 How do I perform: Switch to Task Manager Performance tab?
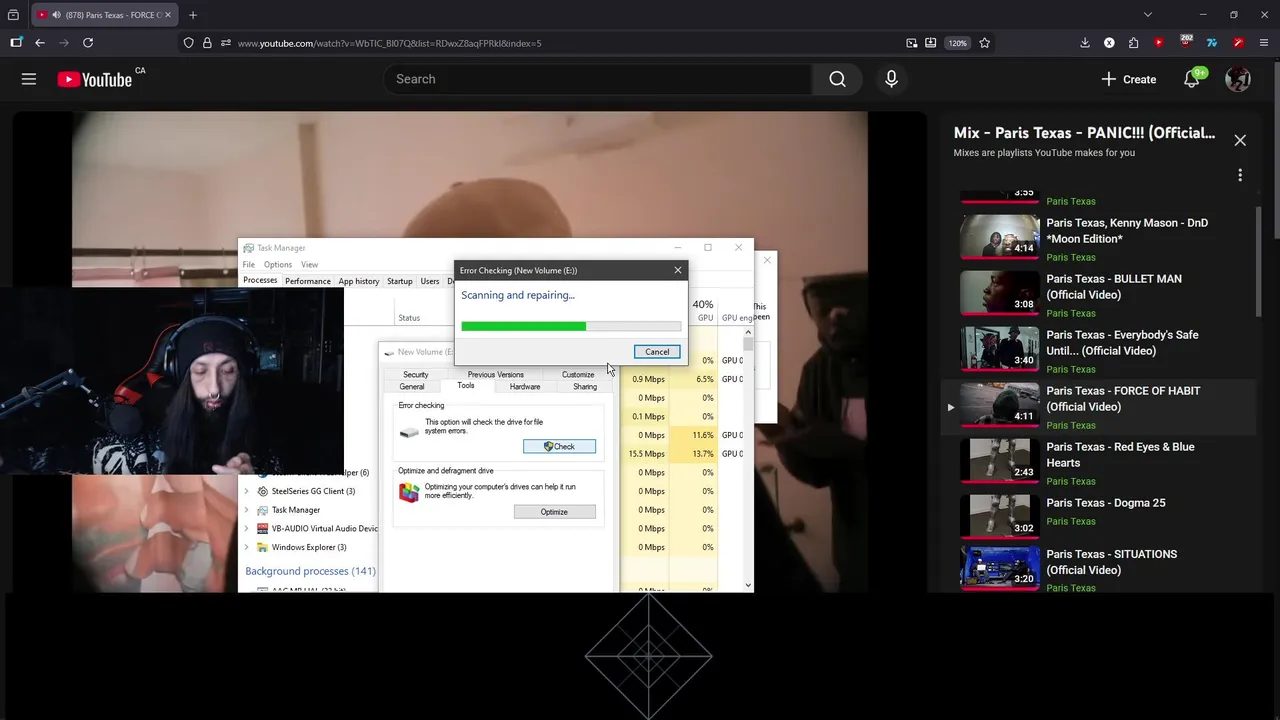pos(308,281)
